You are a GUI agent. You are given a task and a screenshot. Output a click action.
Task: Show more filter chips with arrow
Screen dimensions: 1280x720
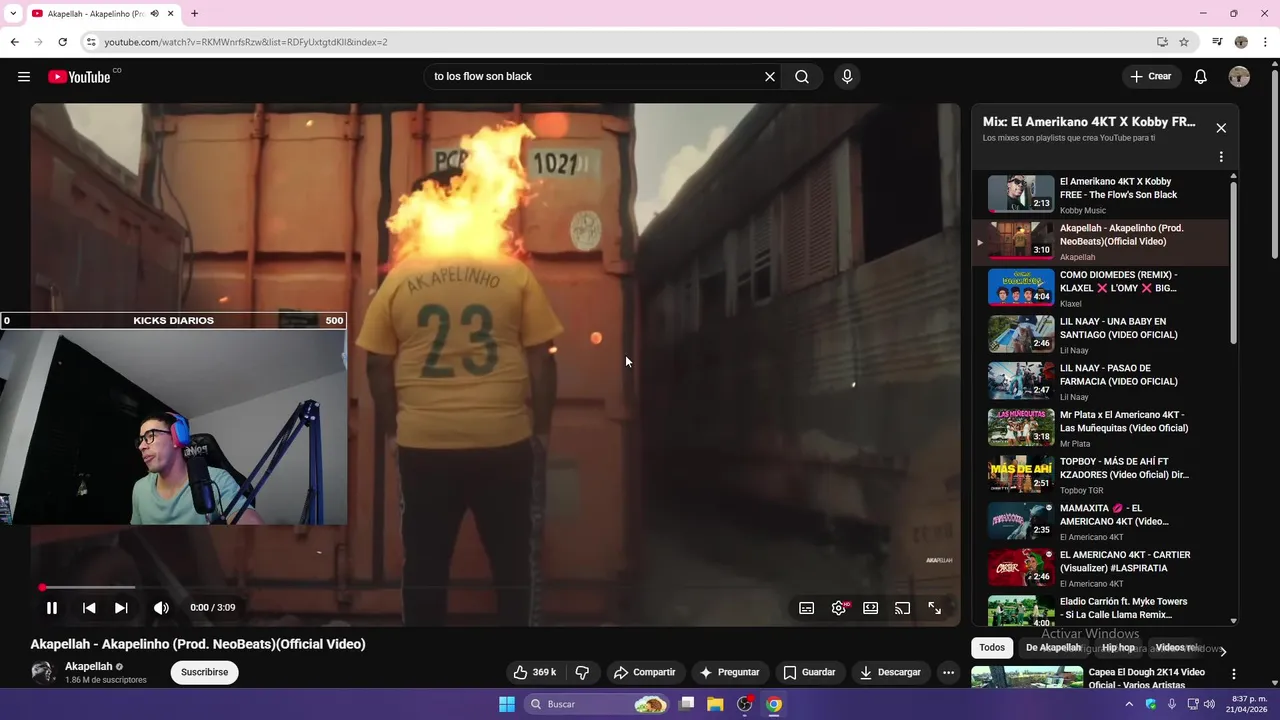[1222, 651]
